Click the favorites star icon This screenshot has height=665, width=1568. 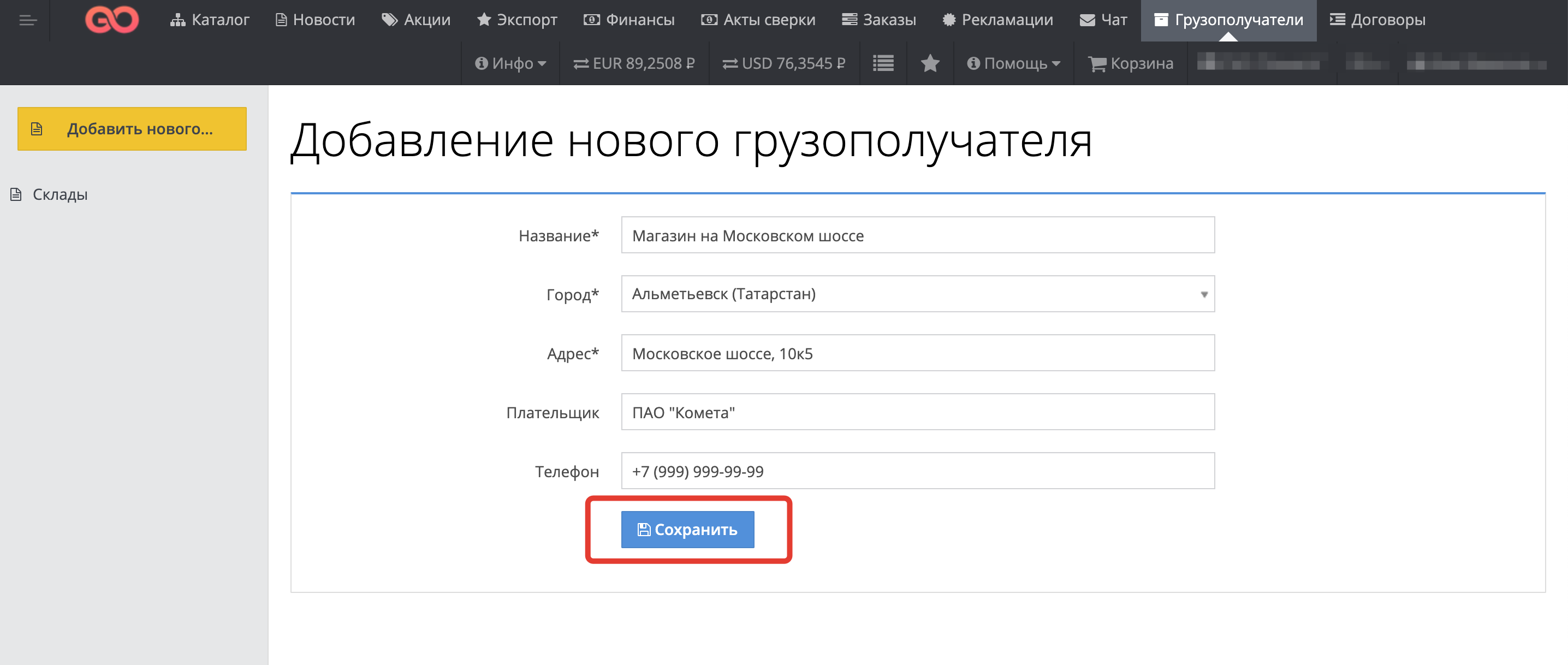[929, 63]
